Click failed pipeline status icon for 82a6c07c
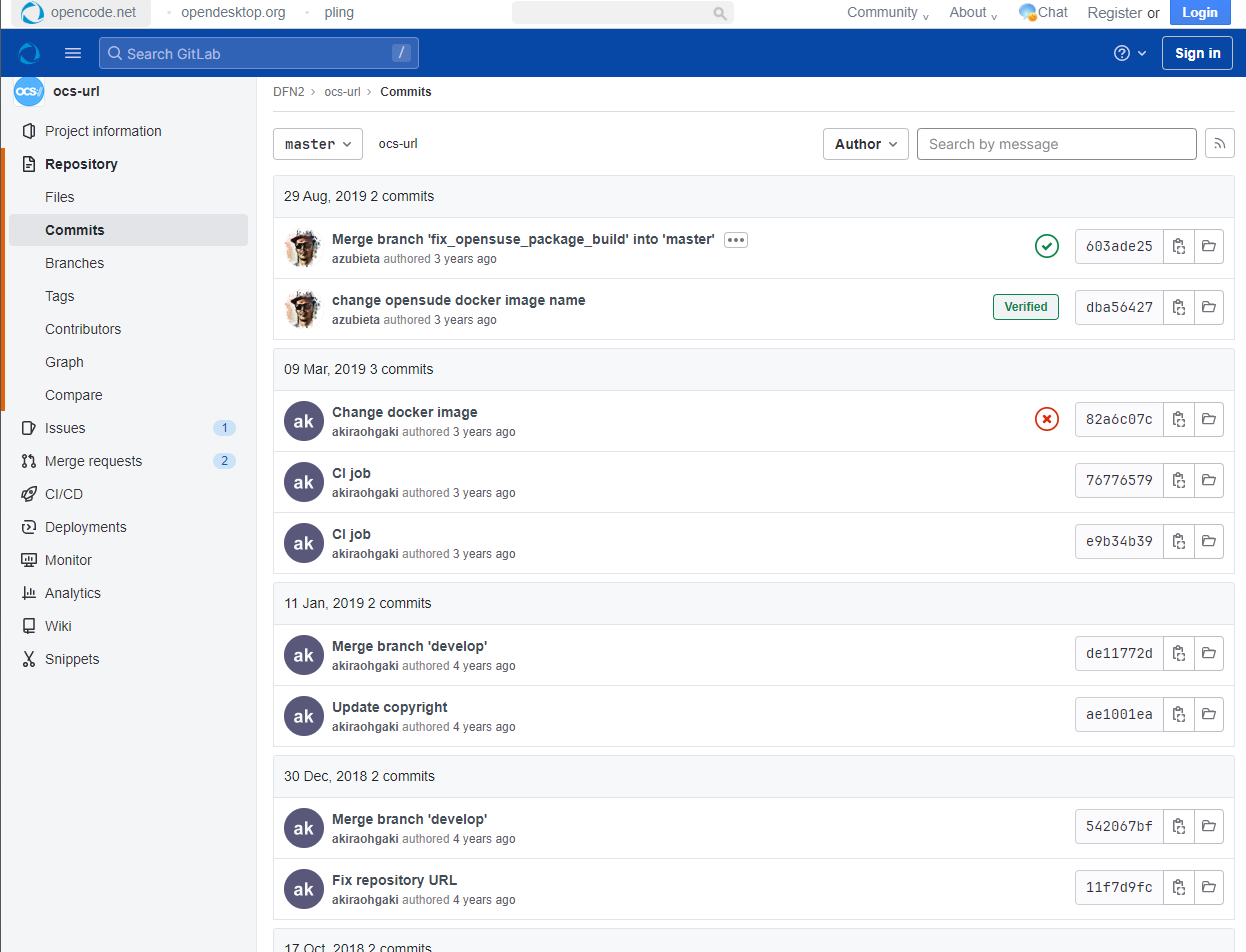The width and height of the screenshot is (1246, 952). point(1046,419)
